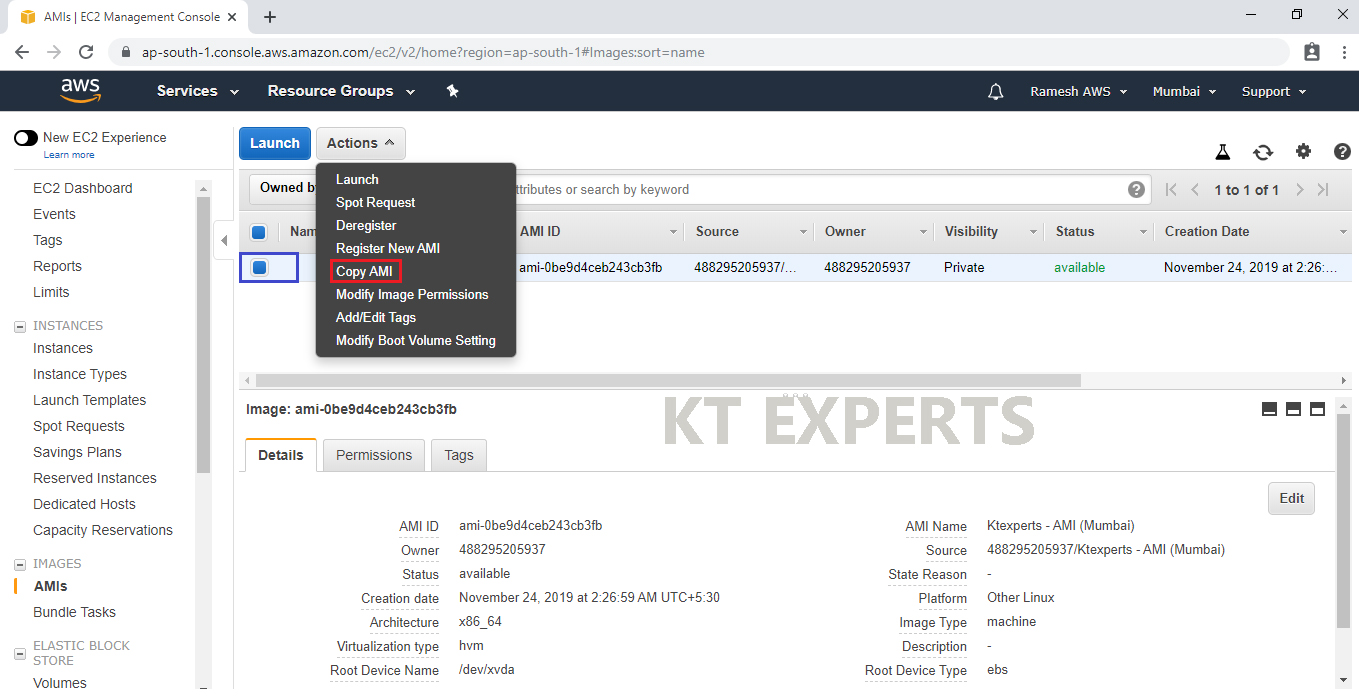The height and width of the screenshot is (697, 1359).
Task: Open Spot Requests in sidebar
Action: pos(79,426)
